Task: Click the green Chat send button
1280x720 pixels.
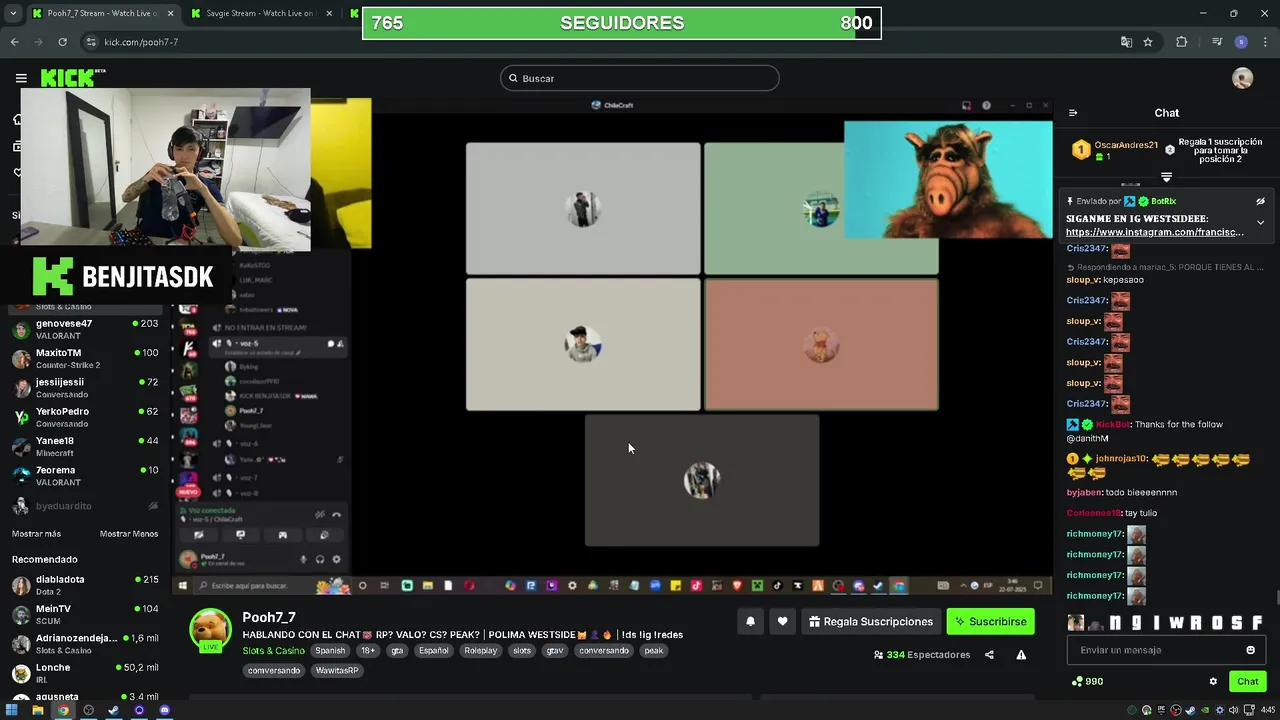Action: [1247, 681]
